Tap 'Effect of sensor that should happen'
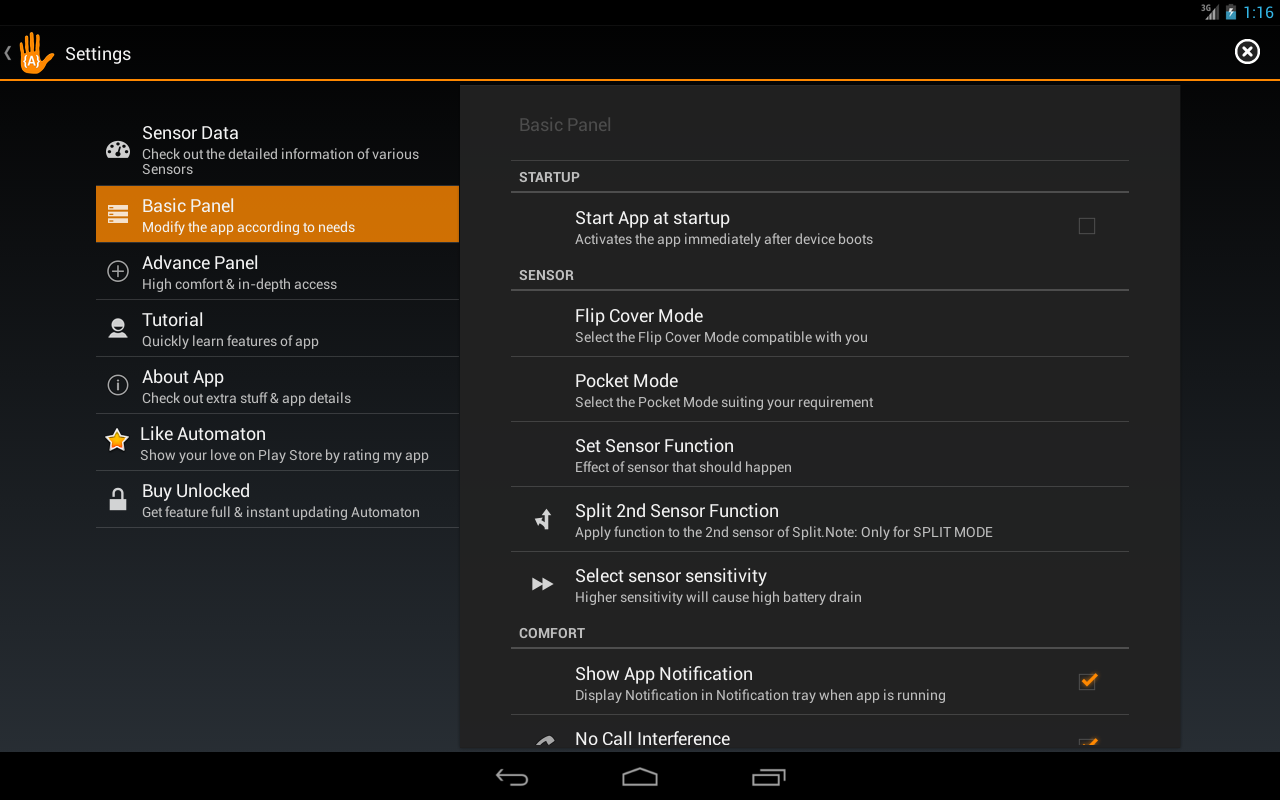The width and height of the screenshot is (1280, 800). [x=683, y=467]
